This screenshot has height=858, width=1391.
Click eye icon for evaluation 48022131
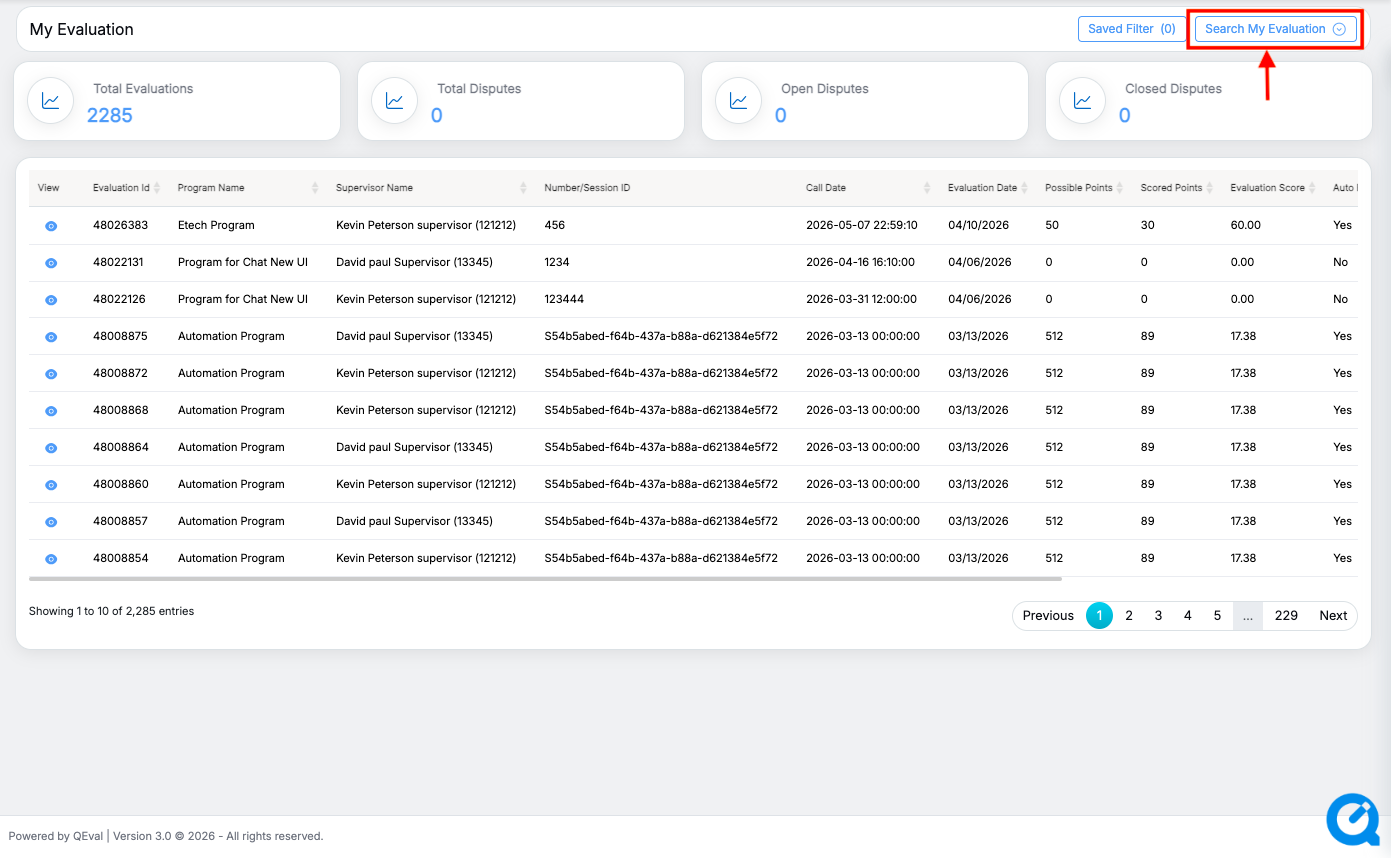coord(51,263)
